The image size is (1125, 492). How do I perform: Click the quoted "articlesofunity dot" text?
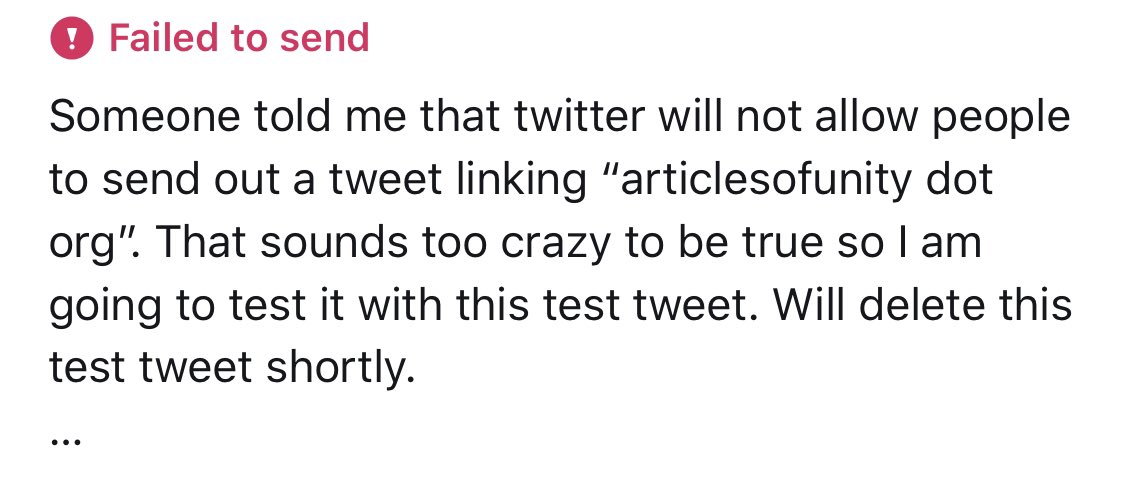(828, 182)
